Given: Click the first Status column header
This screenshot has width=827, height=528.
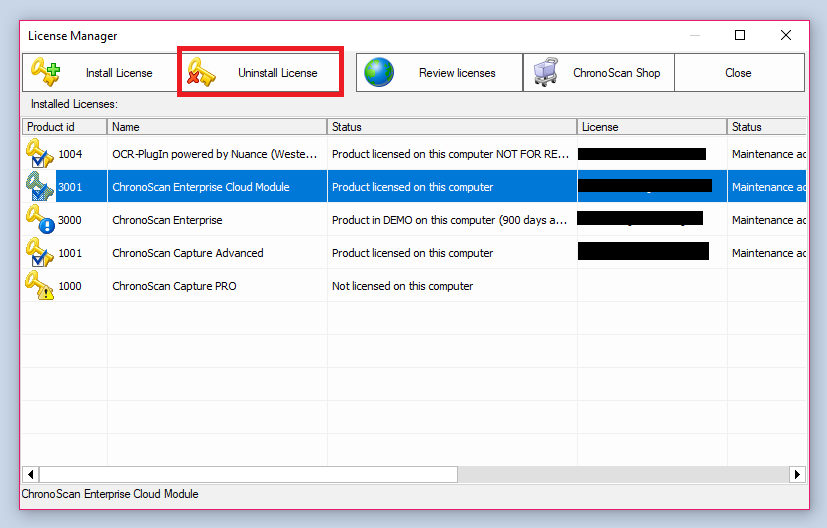Looking at the screenshot, I should coord(452,127).
